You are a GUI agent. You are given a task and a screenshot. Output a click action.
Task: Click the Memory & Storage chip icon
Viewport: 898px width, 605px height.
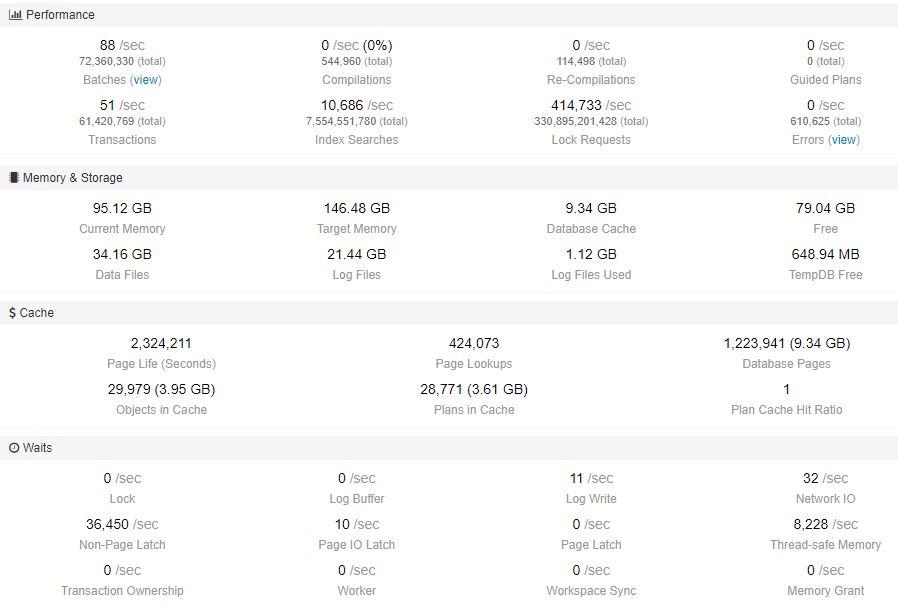point(14,178)
